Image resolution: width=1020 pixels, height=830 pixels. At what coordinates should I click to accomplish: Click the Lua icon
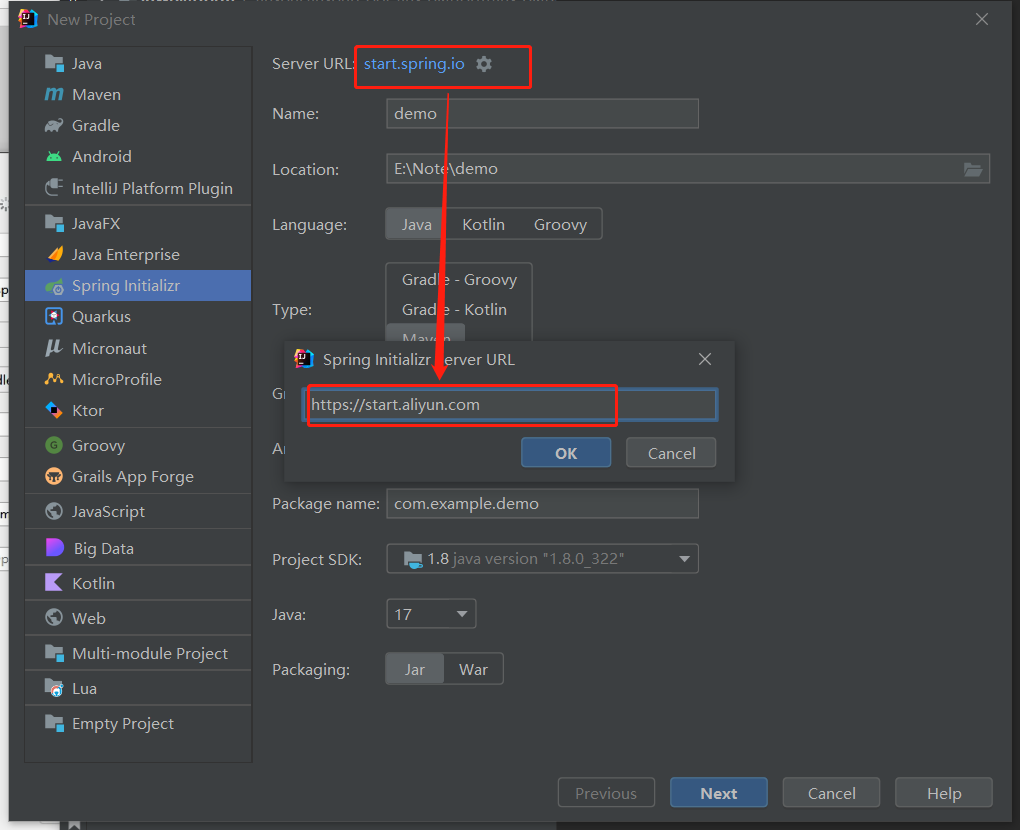pyautogui.click(x=54, y=688)
